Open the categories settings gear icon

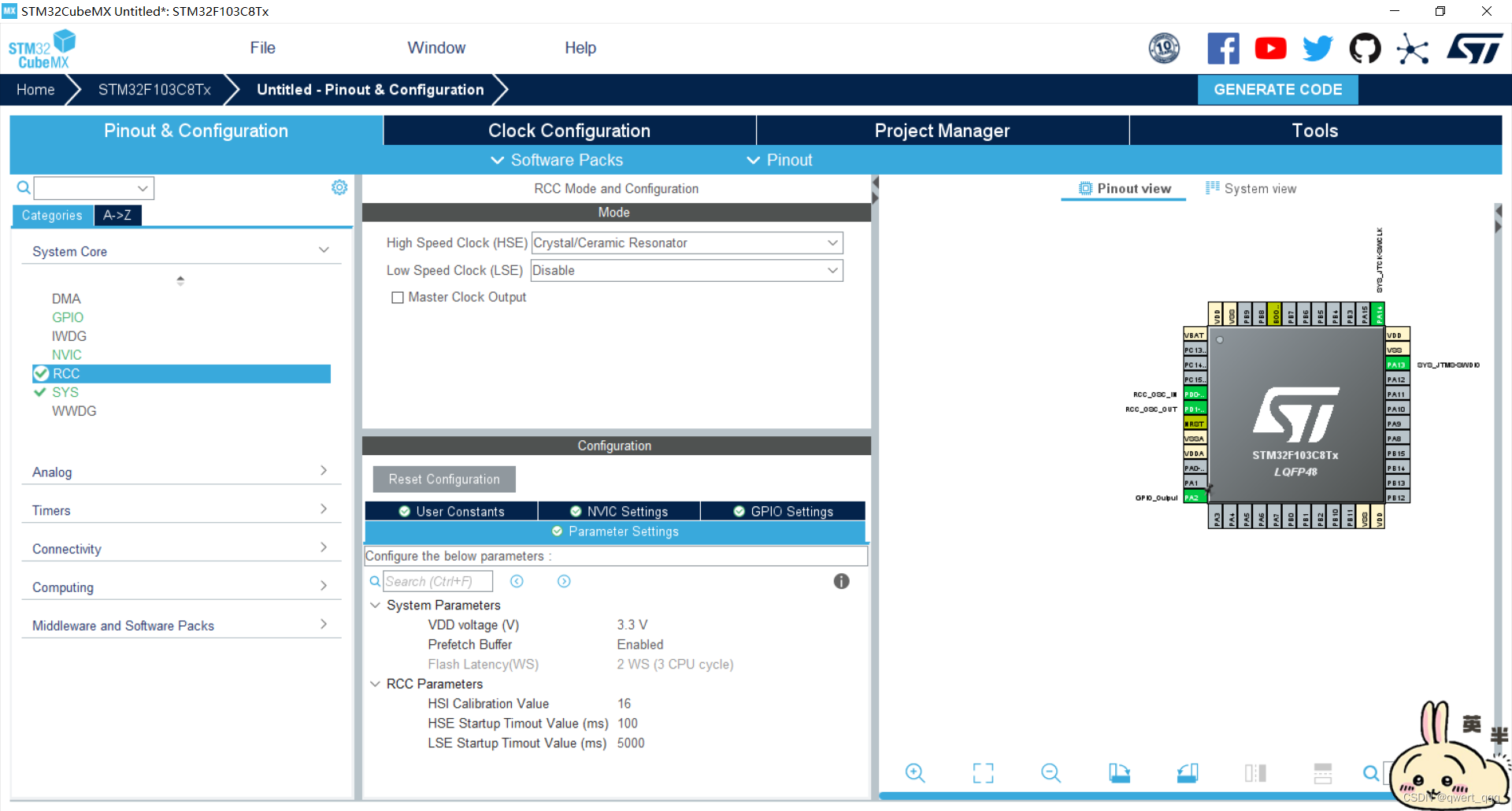pos(339,187)
